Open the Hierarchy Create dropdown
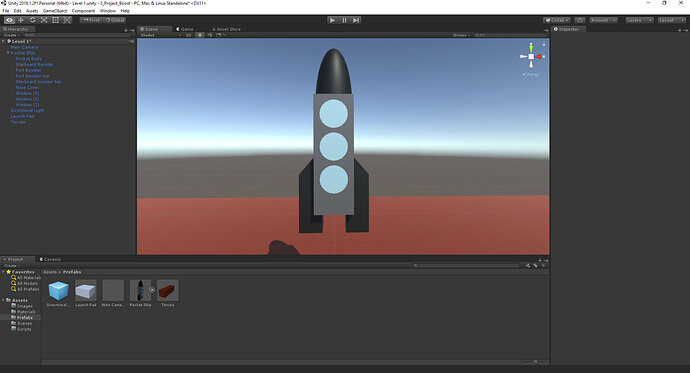This screenshot has width=690, height=373. coord(11,35)
